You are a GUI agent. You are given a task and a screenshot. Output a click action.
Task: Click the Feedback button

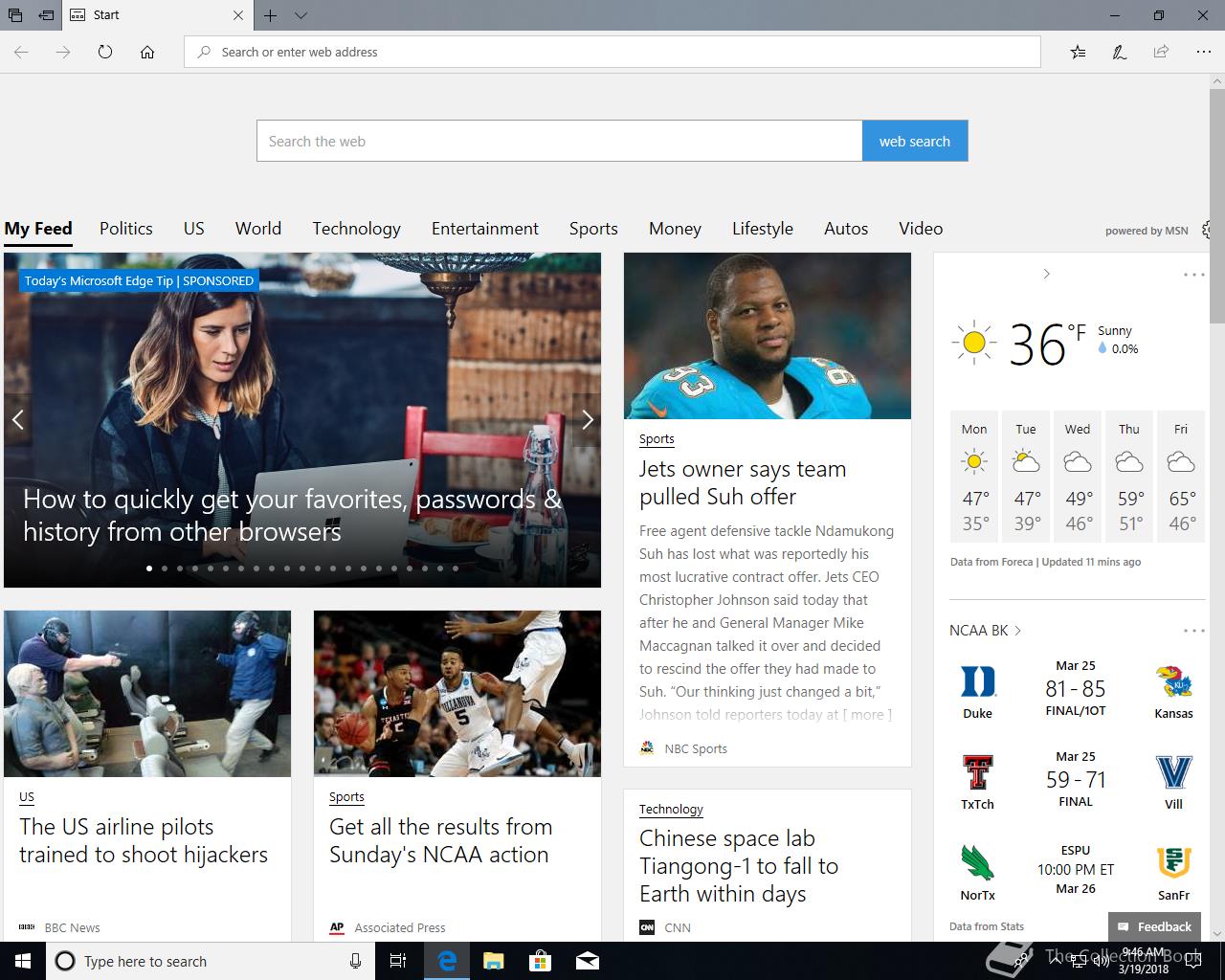click(1154, 926)
